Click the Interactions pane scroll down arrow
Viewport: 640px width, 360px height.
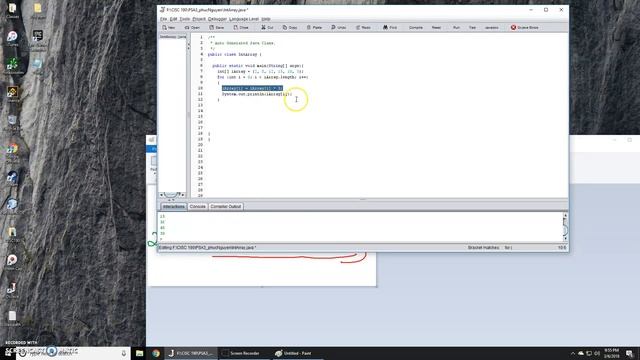tap(565, 239)
